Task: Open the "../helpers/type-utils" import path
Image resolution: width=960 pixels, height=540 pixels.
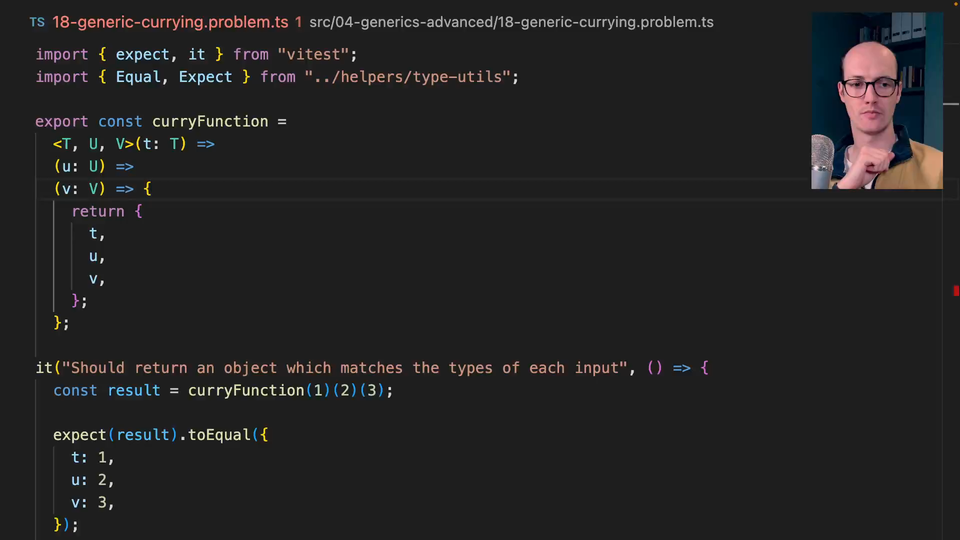Action: click(411, 77)
